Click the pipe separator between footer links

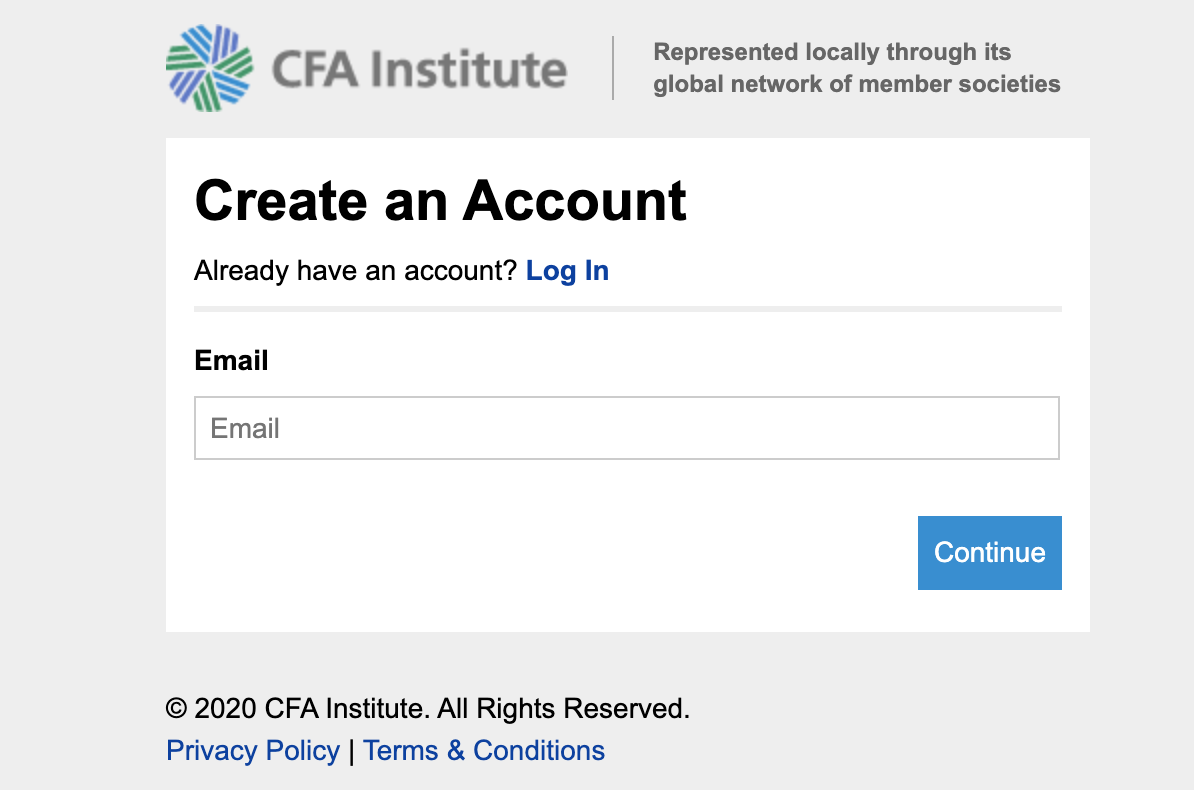point(351,751)
